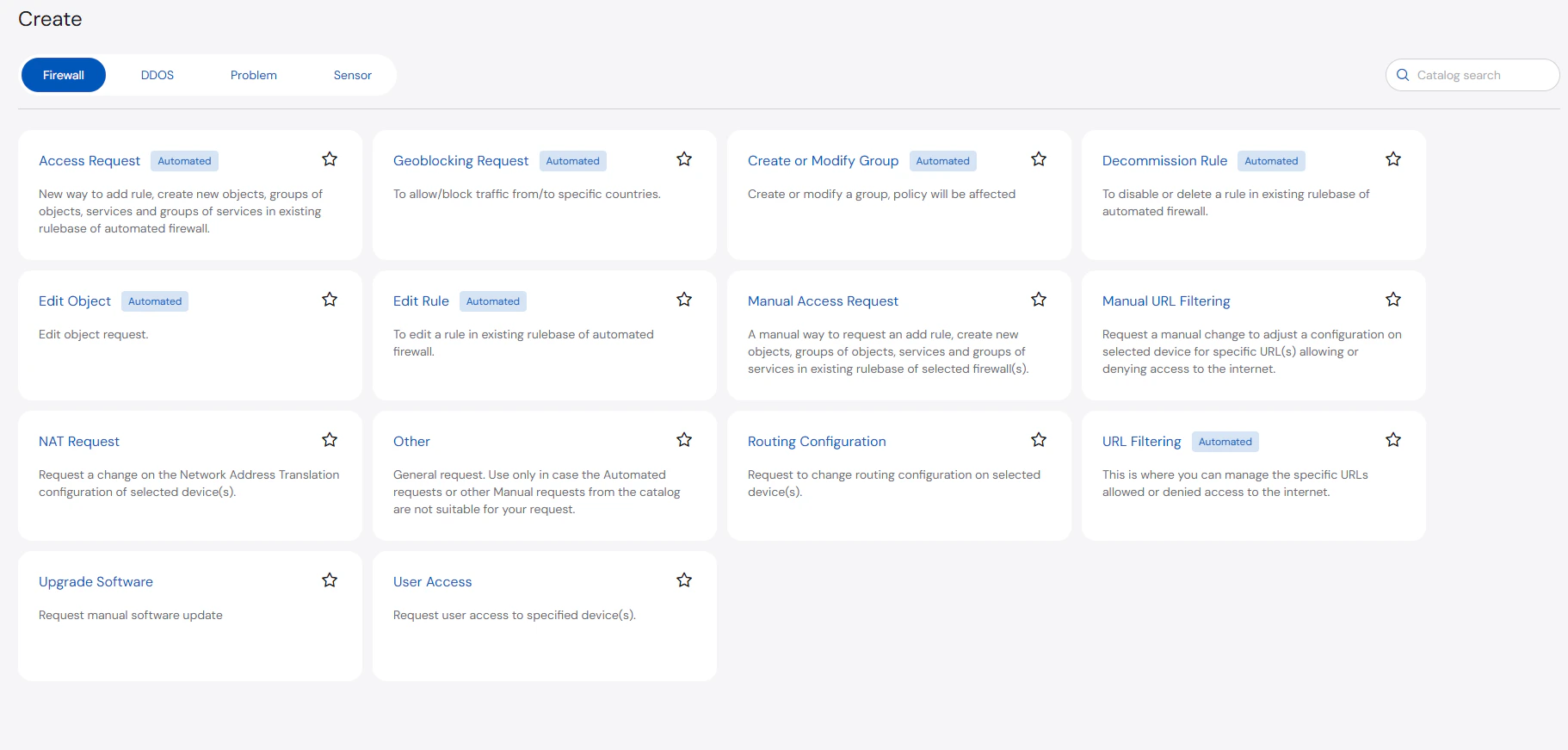Viewport: 1568px width, 750px height.
Task: Click the Automated badge on Geoblocking Request
Action: click(x=572, y=161)
